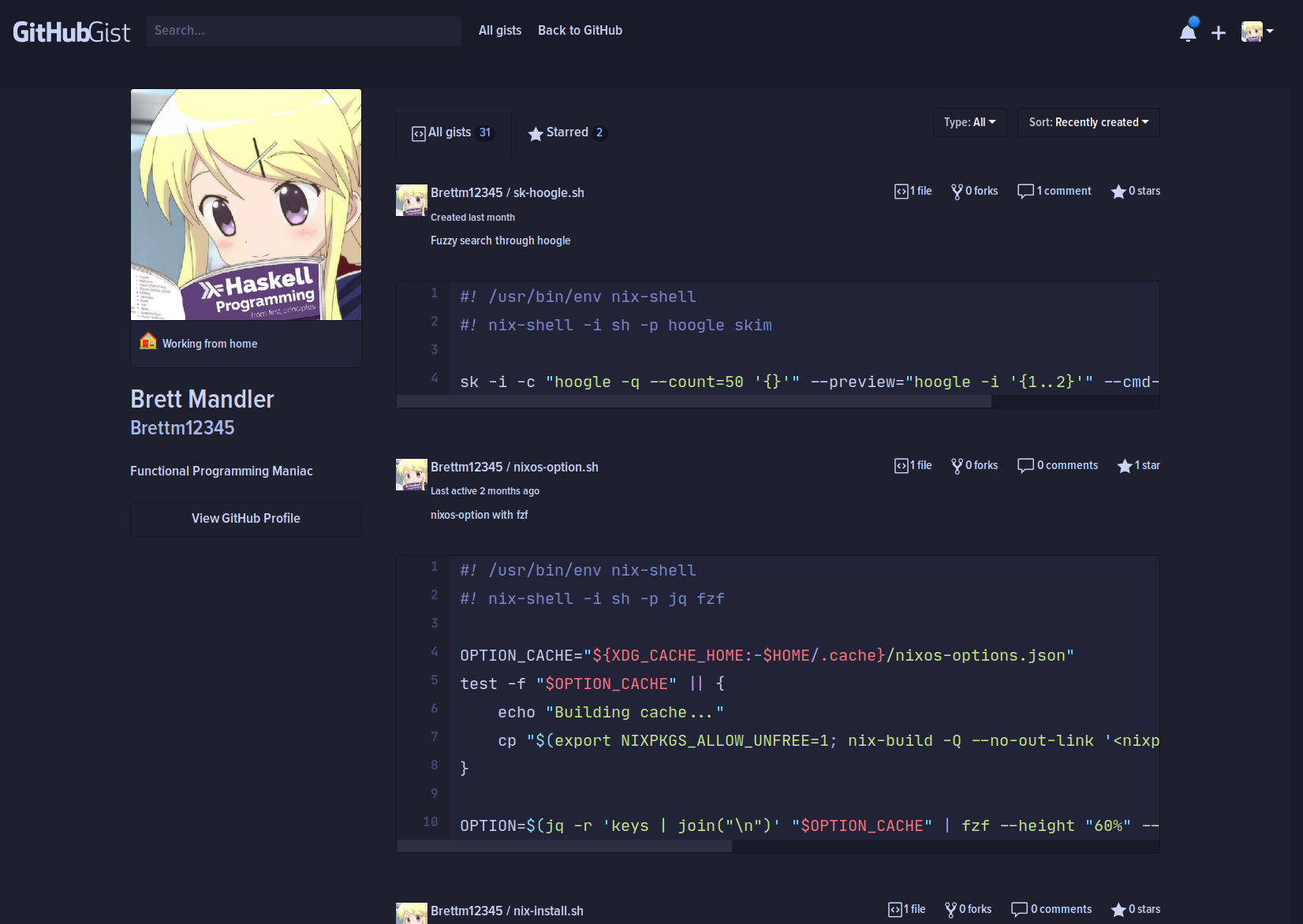This screenshot has height=924, width=1303.
Task: Open comments on the nixos-option.sh gist
Action: [x=1057, y=465]
